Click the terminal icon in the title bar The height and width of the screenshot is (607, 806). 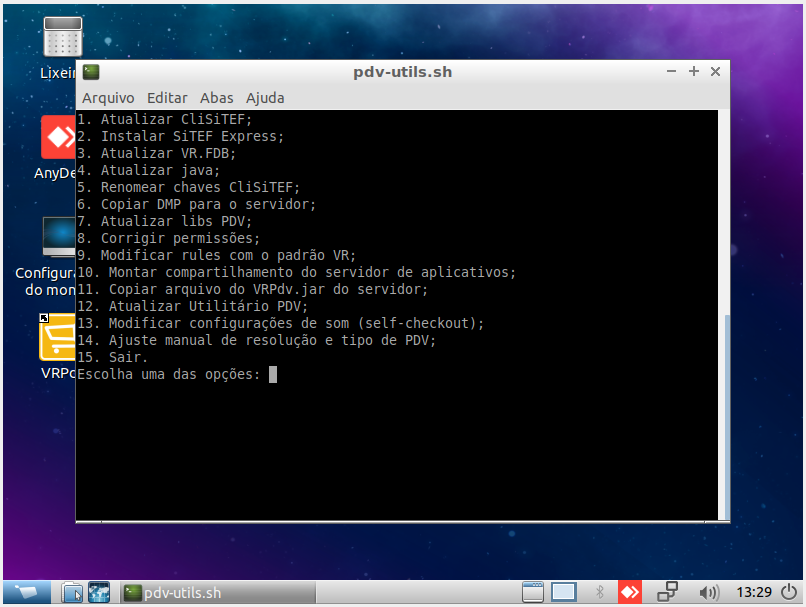click(91, 72)
